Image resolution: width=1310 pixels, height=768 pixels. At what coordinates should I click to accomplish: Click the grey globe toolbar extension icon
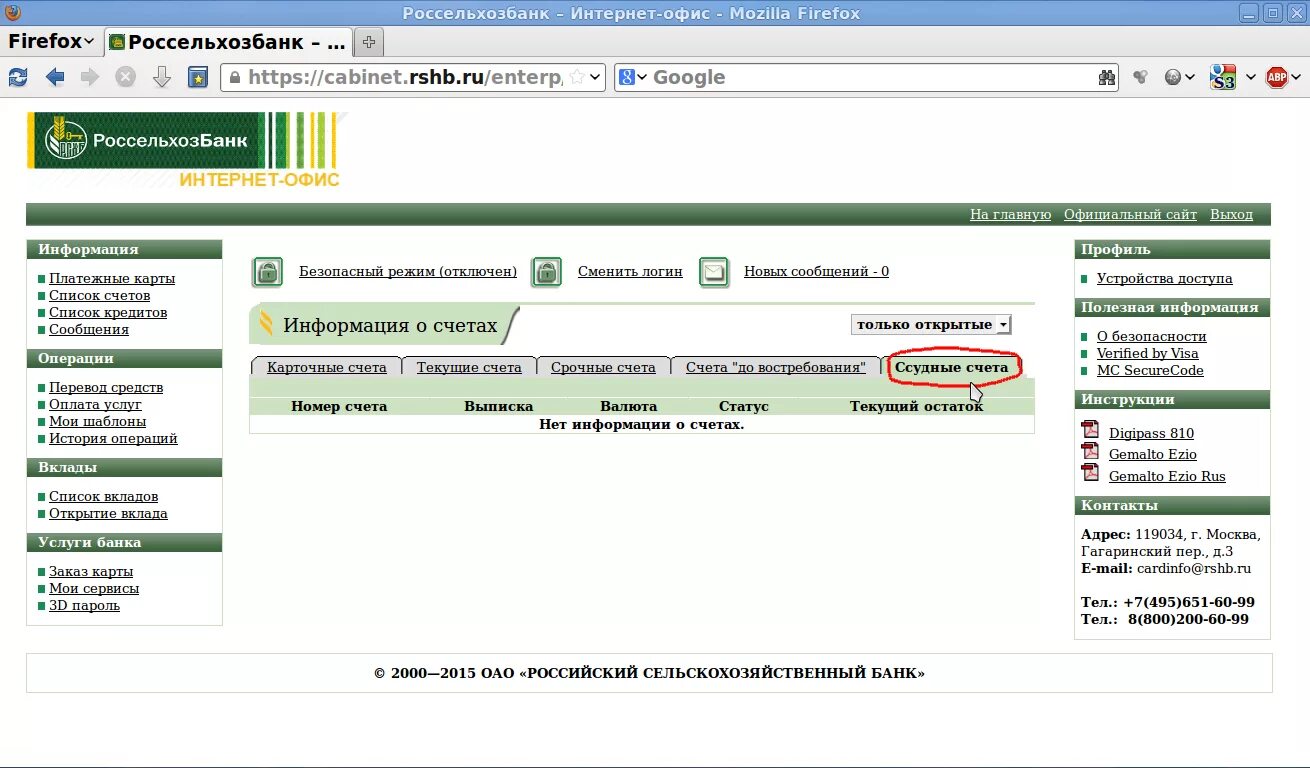click(1173, 77)
